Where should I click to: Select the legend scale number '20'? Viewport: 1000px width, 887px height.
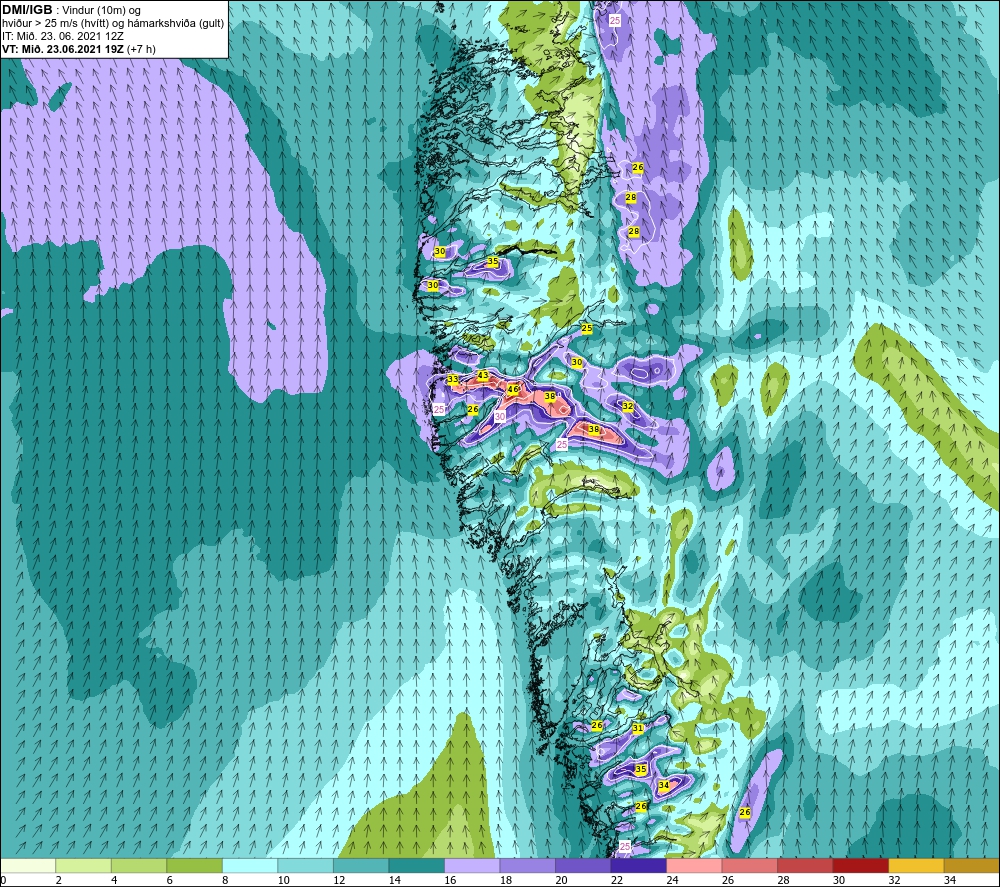(x=561, y=880)
